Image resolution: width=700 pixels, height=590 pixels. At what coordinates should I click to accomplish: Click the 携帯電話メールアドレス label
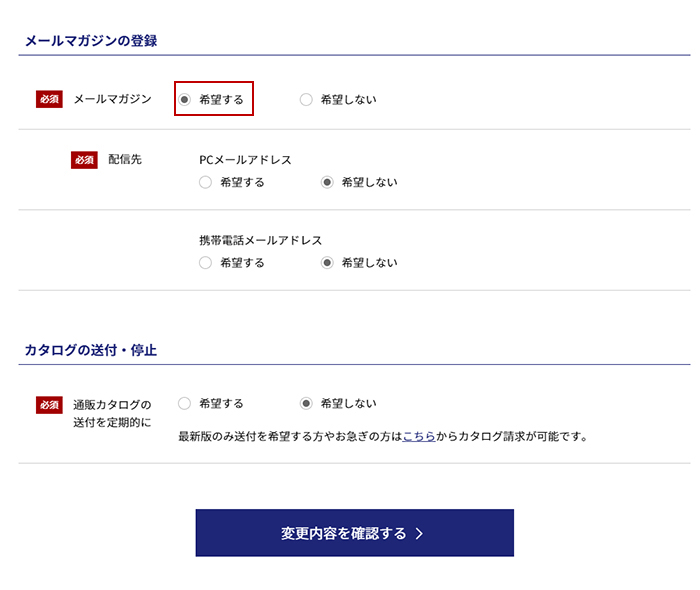coord(260,240)
